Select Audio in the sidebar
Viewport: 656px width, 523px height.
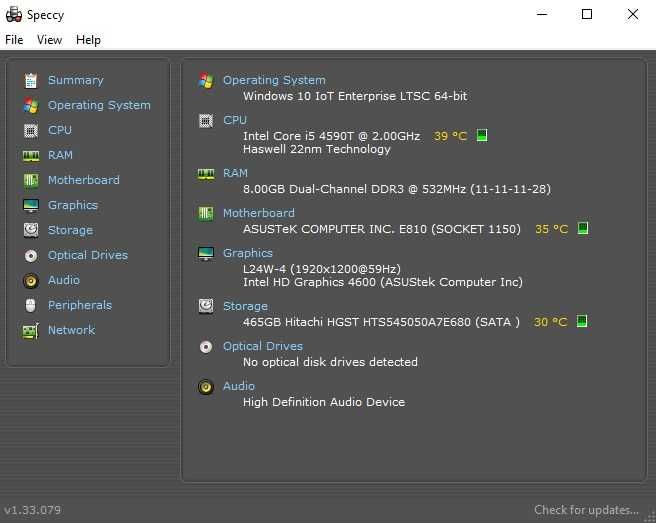[64, 280]
